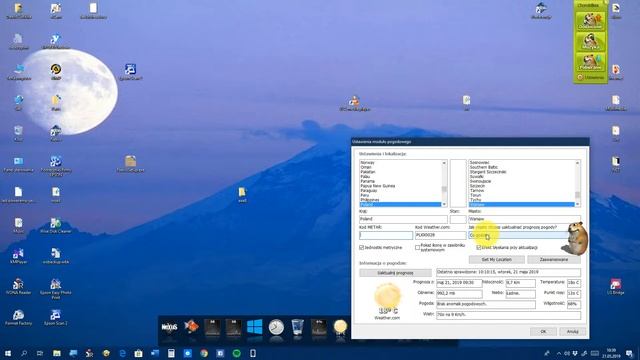
Task: Open Format Factory desktop icon
Action: [x=18, y=317]
